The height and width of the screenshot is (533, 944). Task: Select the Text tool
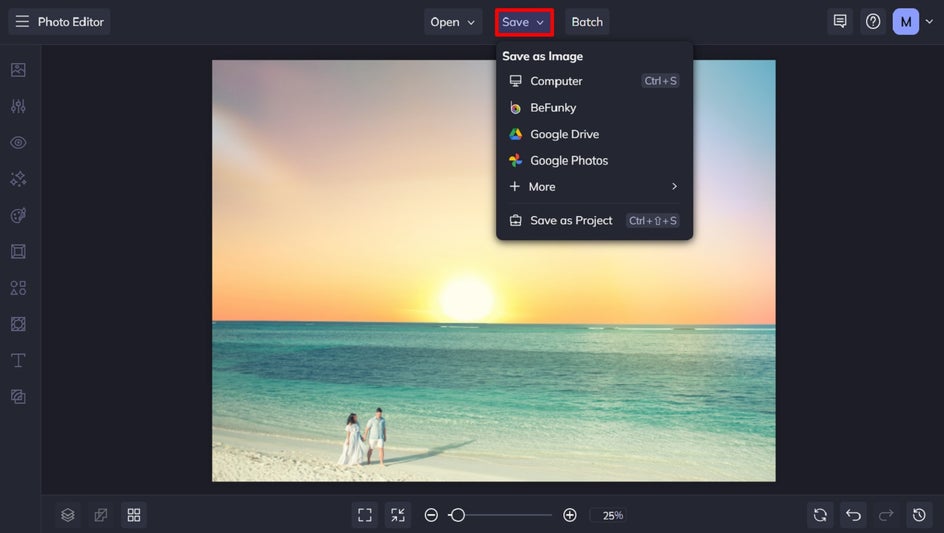tap(18, 360)
